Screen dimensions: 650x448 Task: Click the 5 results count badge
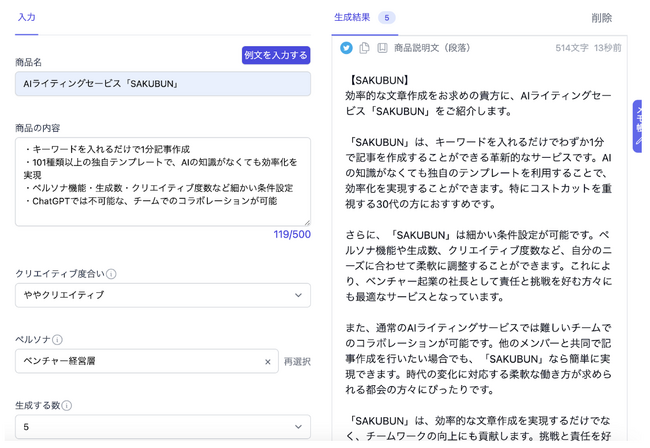[x=387, y=18]
